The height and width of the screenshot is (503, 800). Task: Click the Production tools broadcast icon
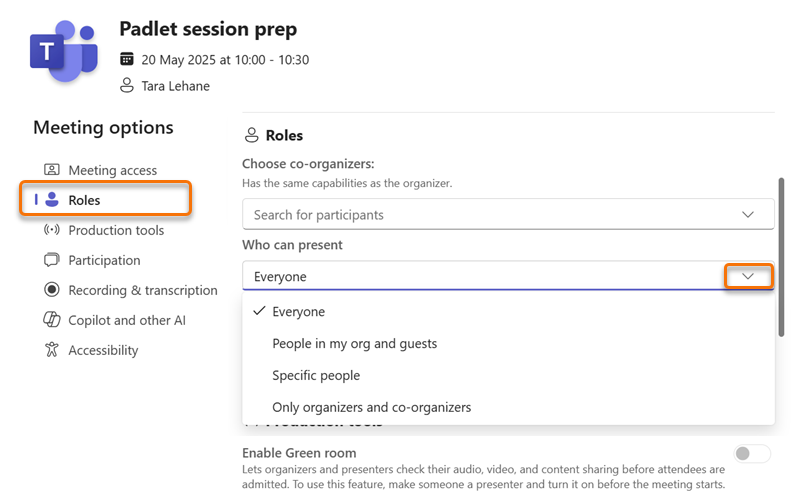[52, 230]
